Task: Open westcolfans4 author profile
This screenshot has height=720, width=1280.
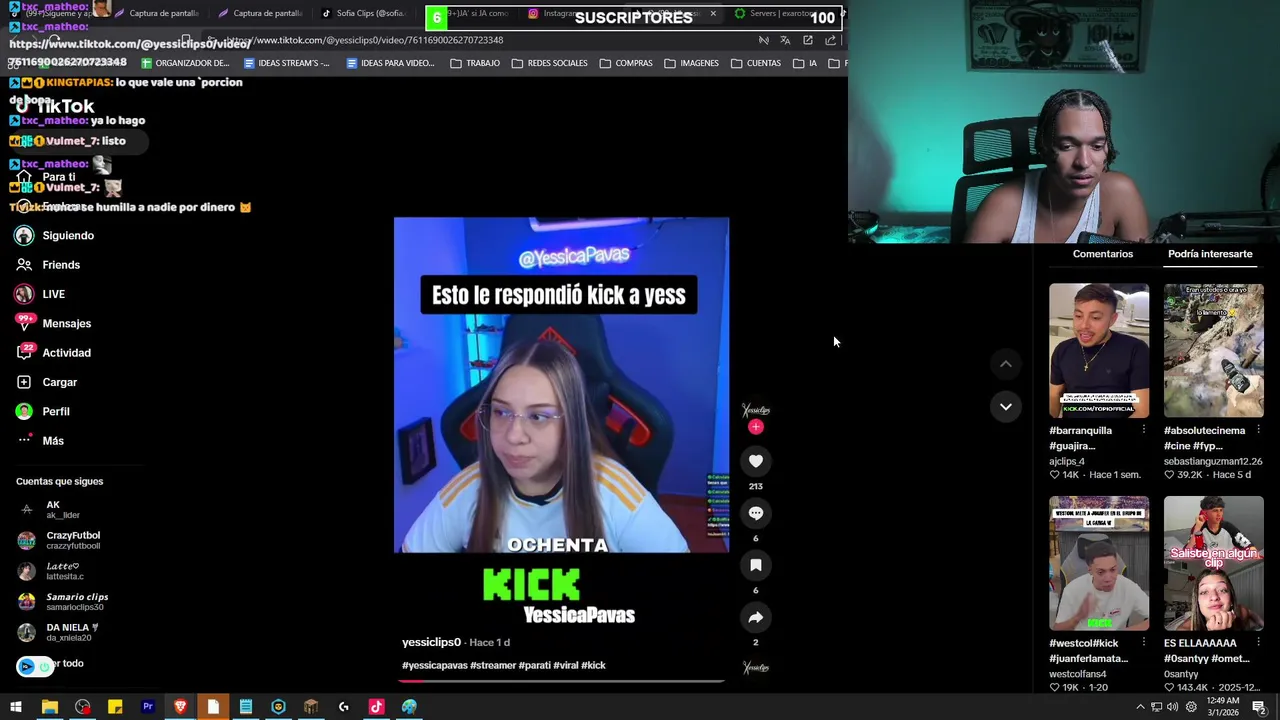Action: (x=1078, y=674)
